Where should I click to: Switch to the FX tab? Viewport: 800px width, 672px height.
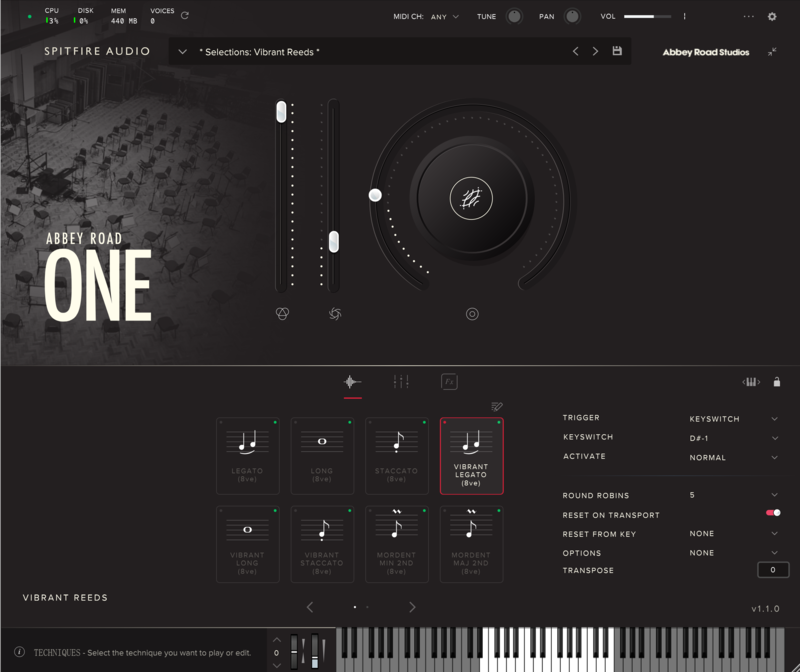point(449,382)
